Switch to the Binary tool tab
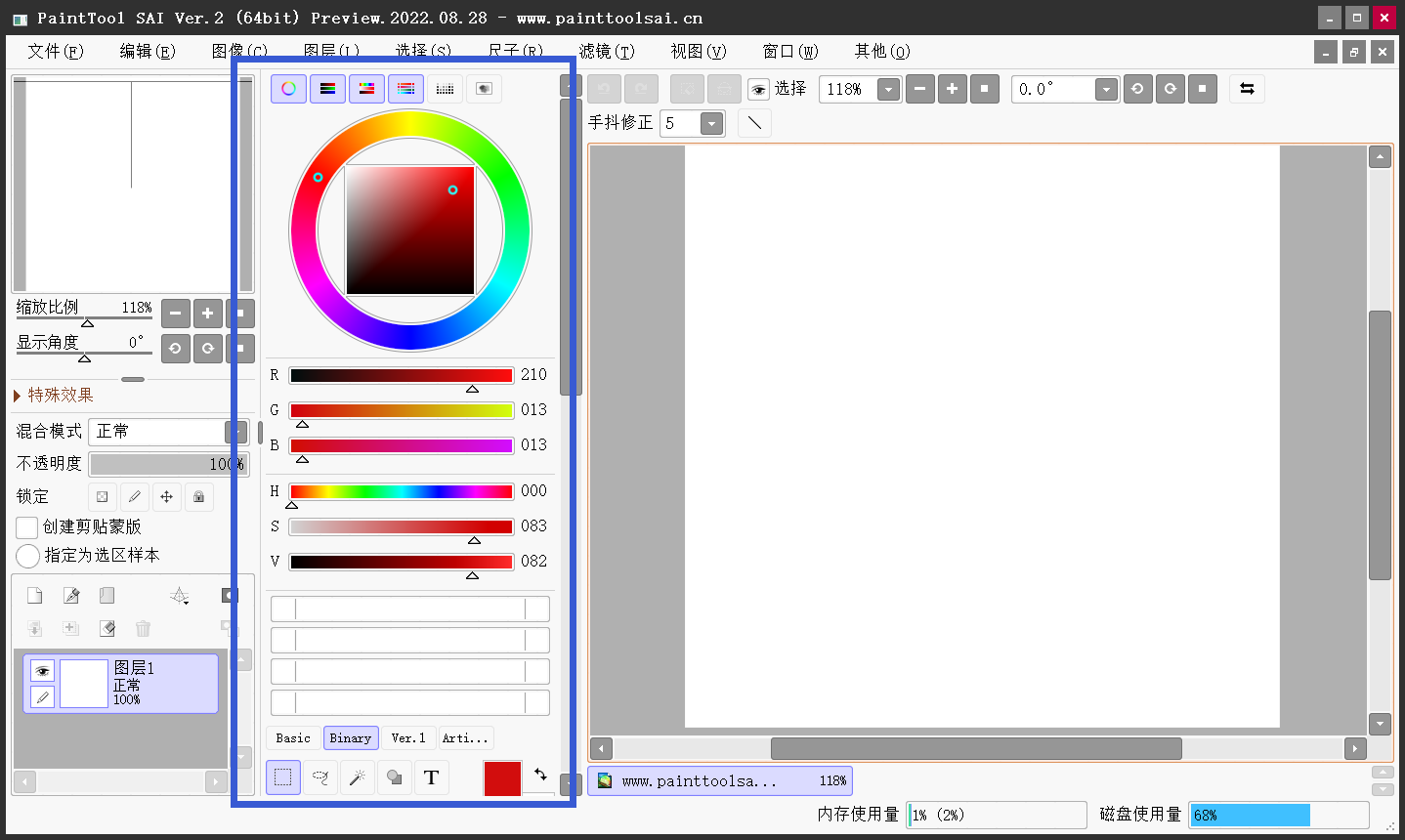 click(350, 737)
